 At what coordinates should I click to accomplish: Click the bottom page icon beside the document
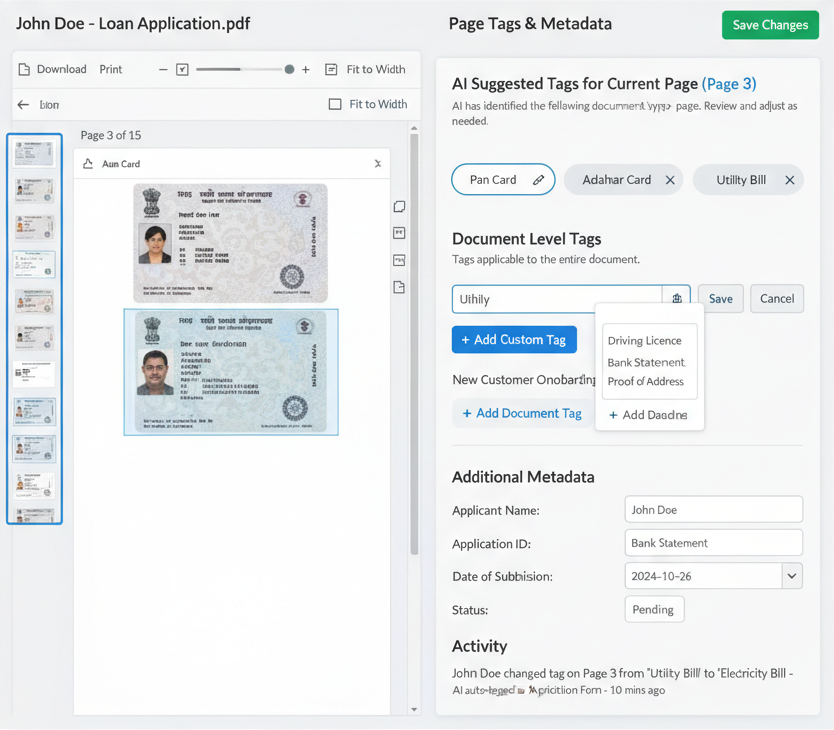pos(399,287)
